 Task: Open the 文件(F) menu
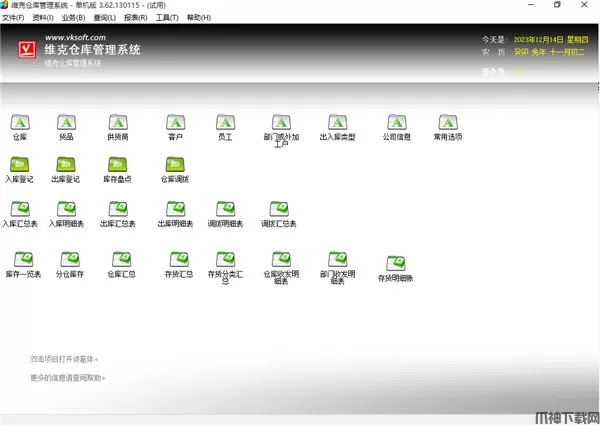pos(13,18)
